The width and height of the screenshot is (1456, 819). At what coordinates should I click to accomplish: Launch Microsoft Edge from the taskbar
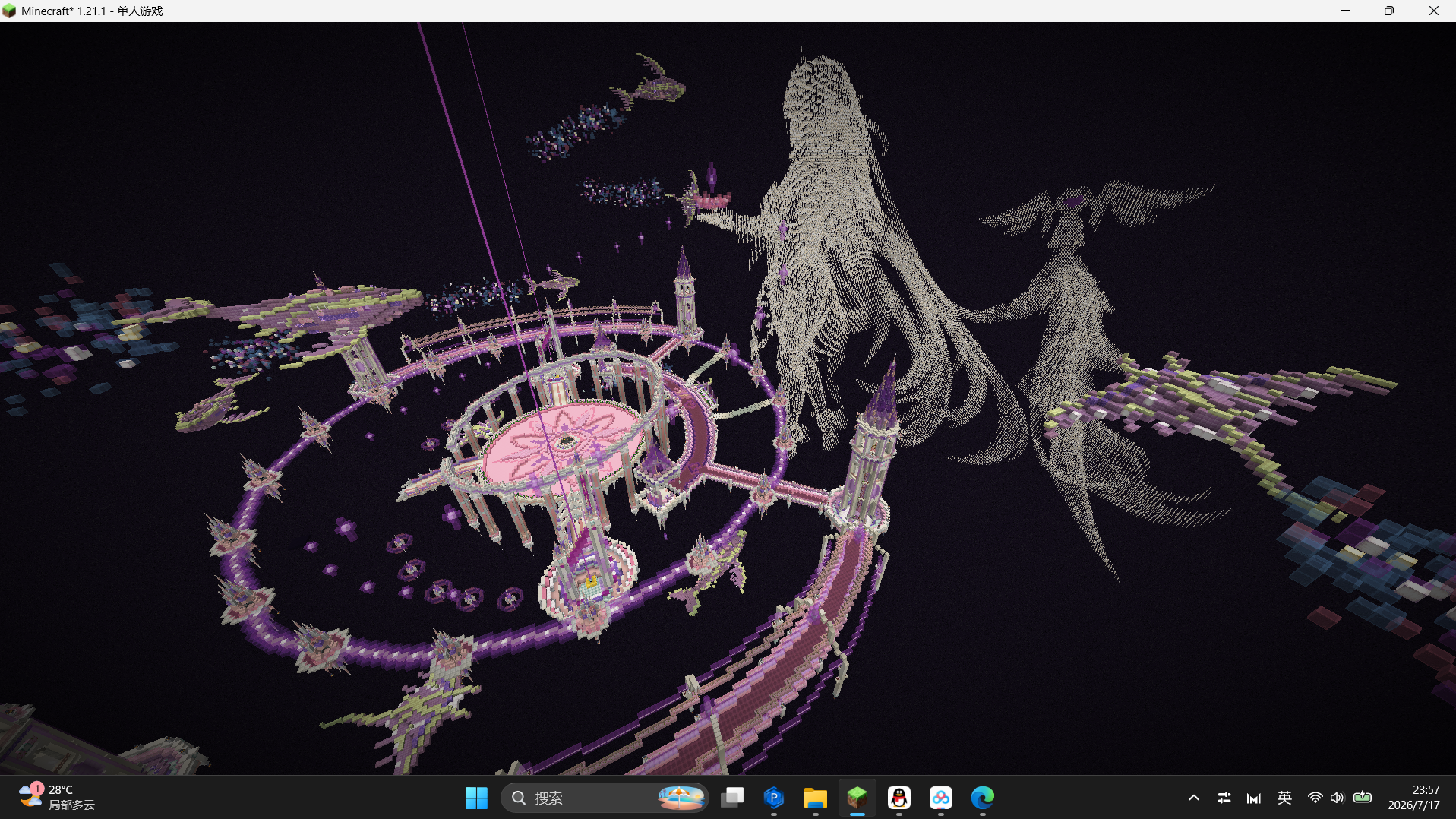pos(983,798)
